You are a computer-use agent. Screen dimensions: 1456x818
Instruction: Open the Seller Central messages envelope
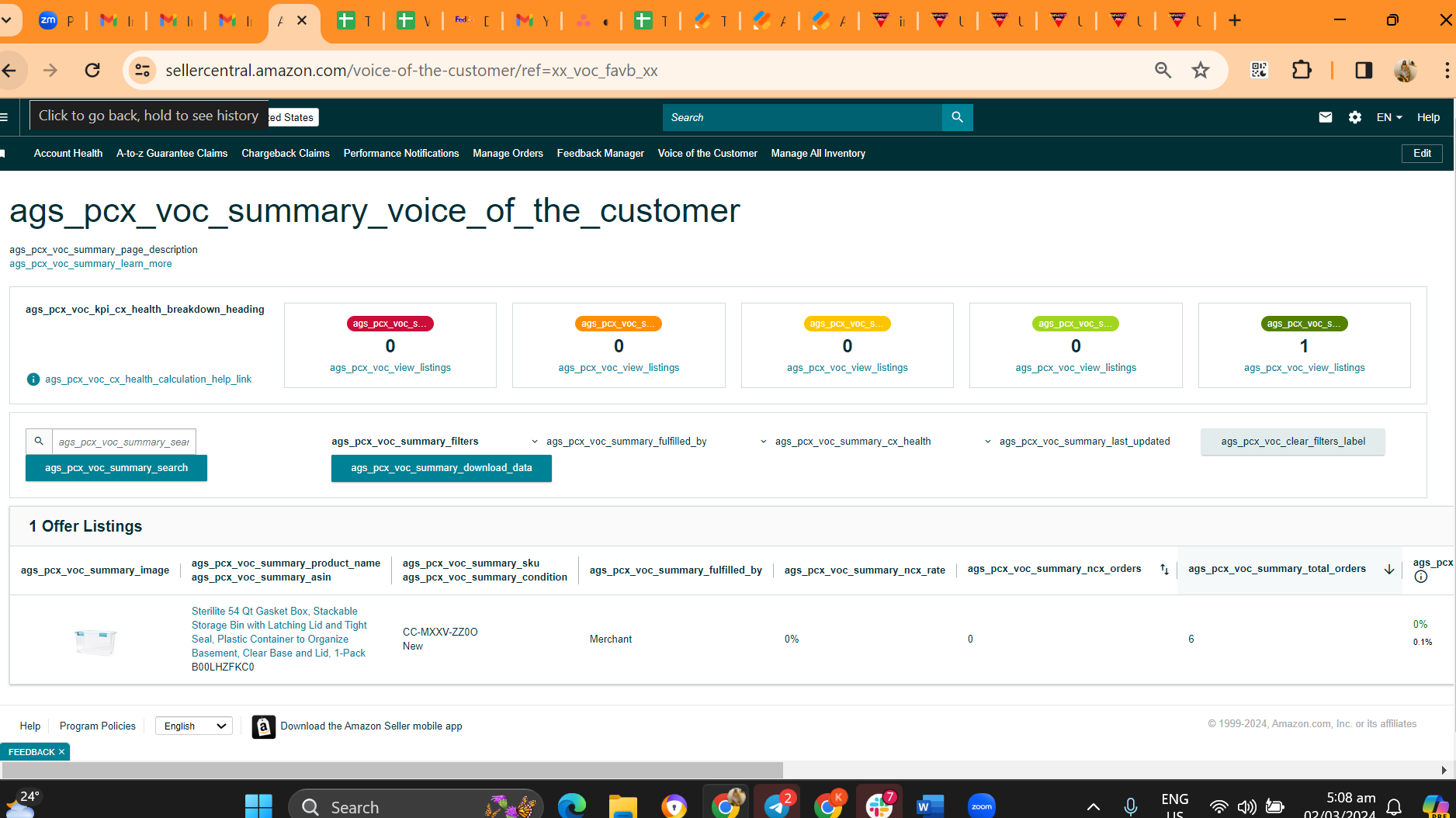click(x=1326, y=117)
